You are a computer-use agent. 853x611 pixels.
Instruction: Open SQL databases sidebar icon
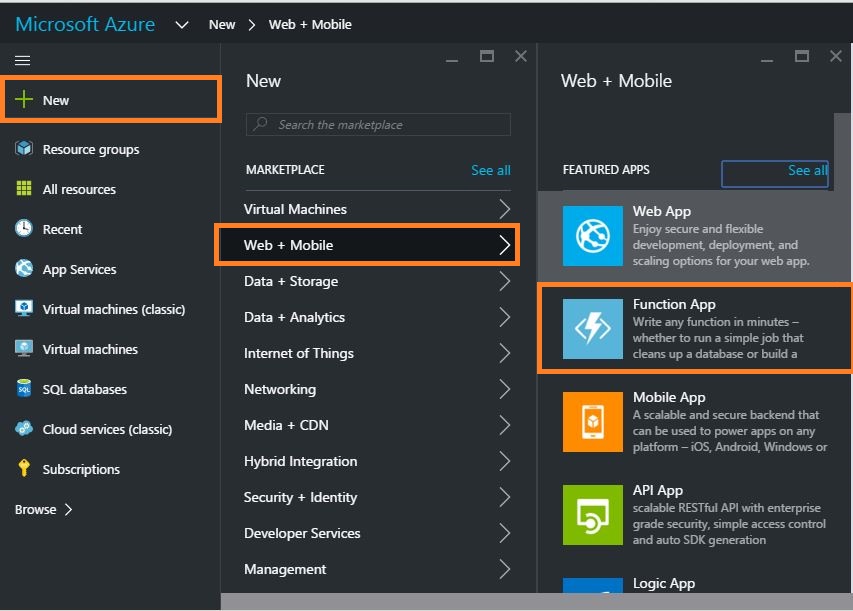click(24, 389)
